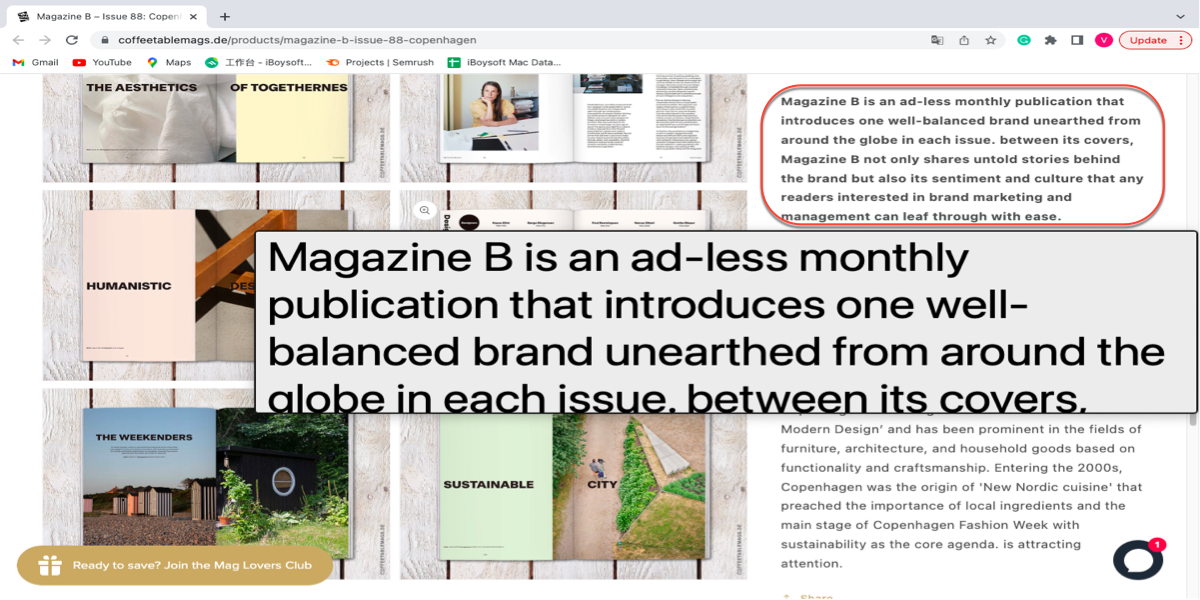Click the zoom magnifier on product image
The image size is (1200, 600).
coord(425,210)
